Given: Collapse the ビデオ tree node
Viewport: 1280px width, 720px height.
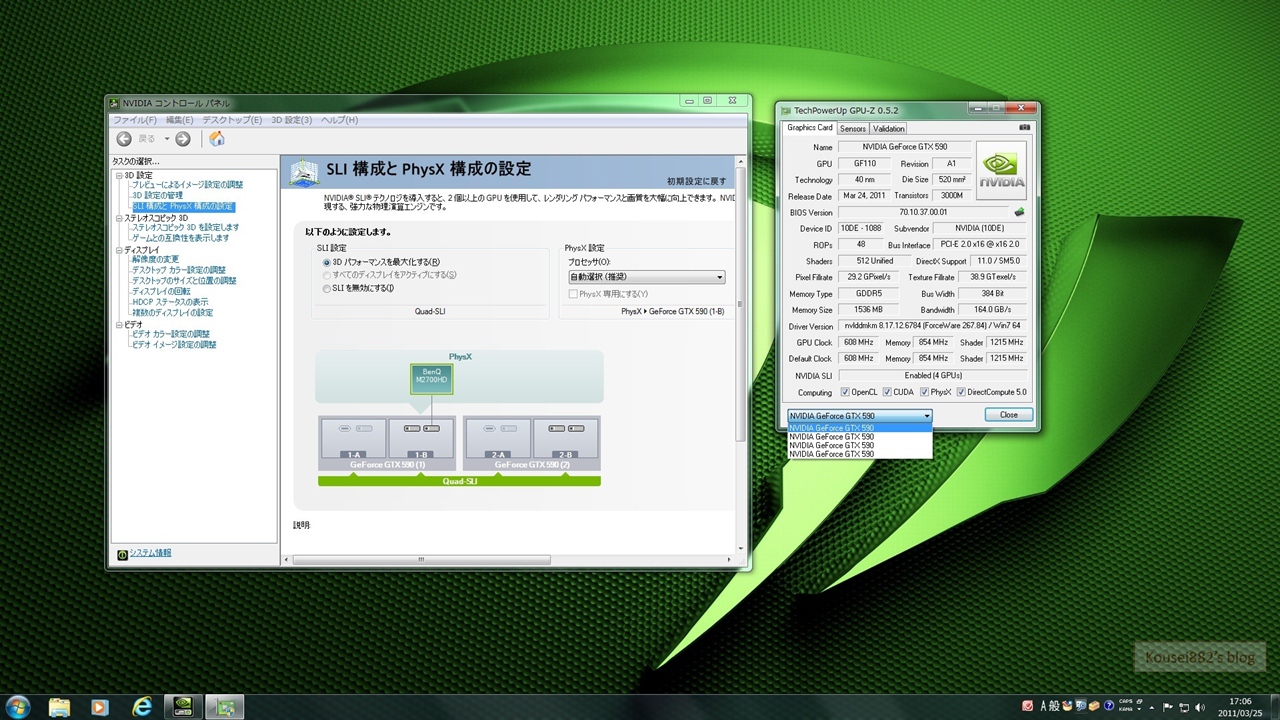Looking at the screenshot, I should [118, 324].
